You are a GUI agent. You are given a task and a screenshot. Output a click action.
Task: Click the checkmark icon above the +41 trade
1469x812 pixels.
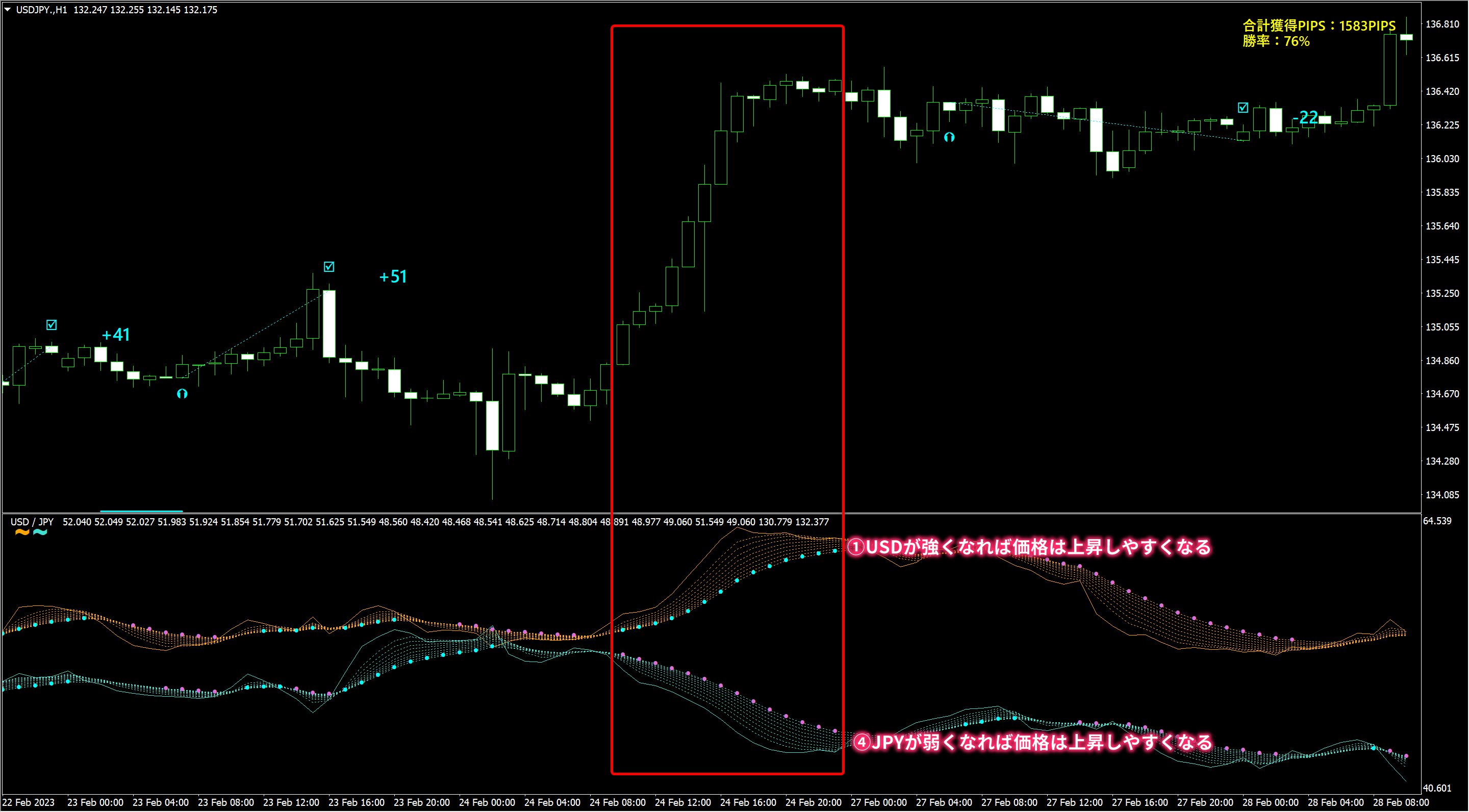pyautogui.click(x=52, y=325)
